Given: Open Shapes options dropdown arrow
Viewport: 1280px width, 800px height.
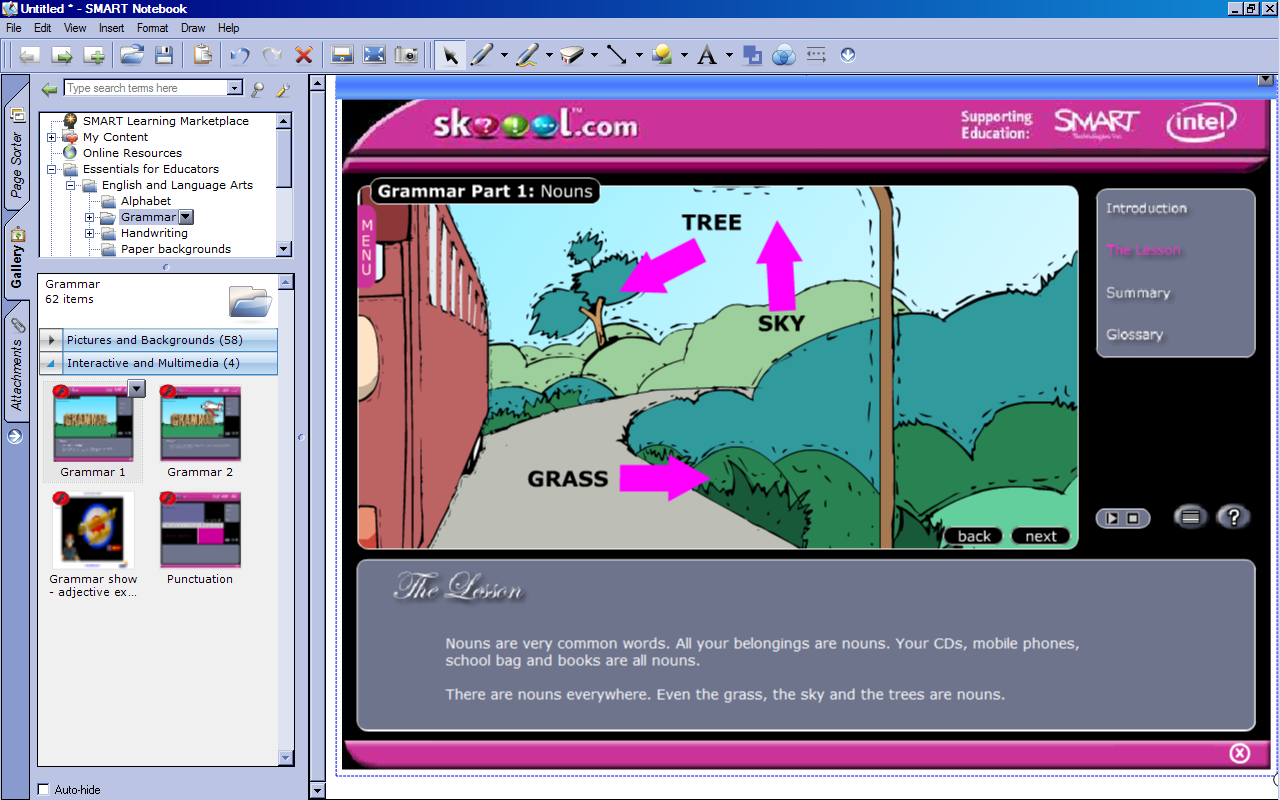Looking at the screenshot, I should point(684,55).
